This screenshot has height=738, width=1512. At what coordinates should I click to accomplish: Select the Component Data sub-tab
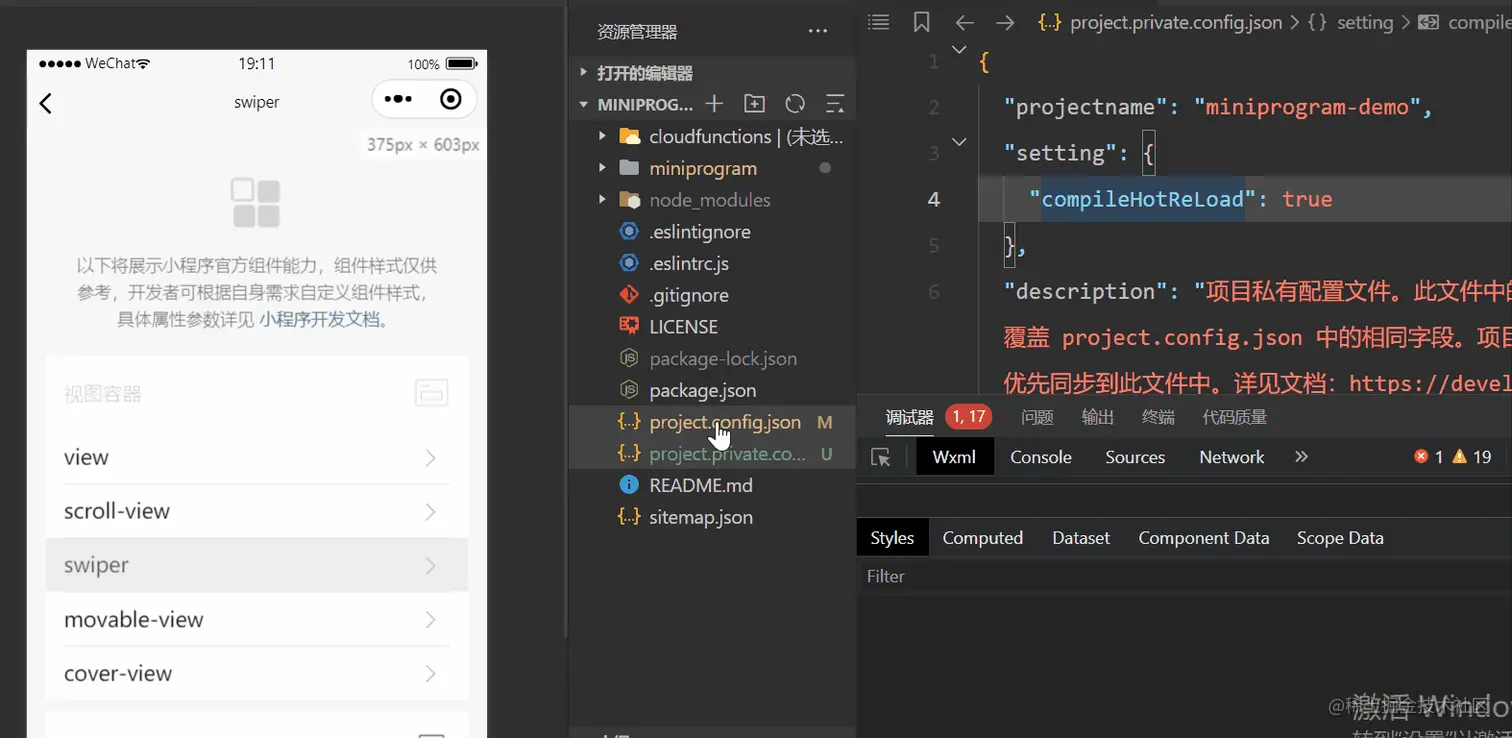1204,538
